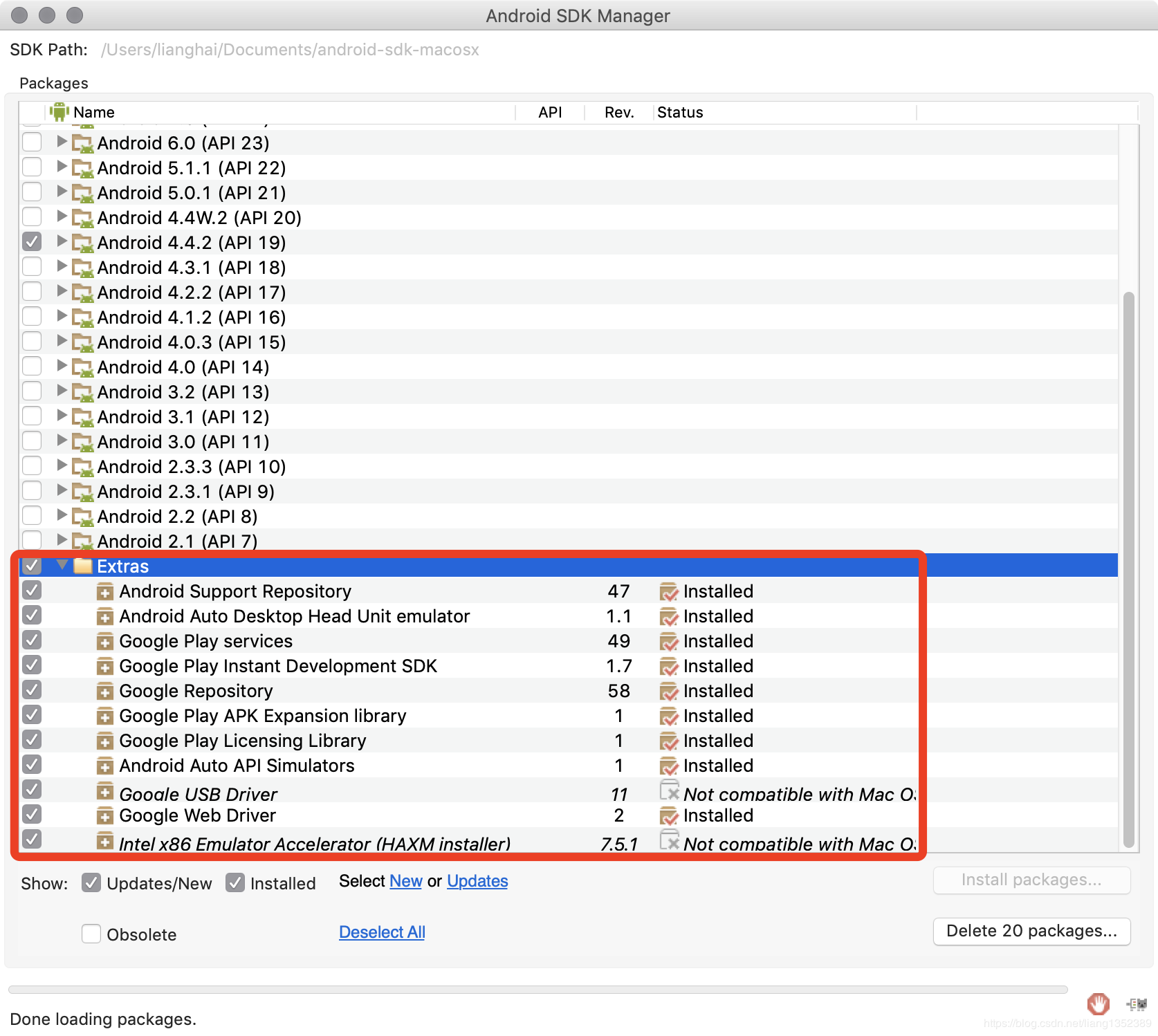Viewport: 1158px width, 1036px height.
Task: Click the Android robot icon in Name header
Action: 59,111
